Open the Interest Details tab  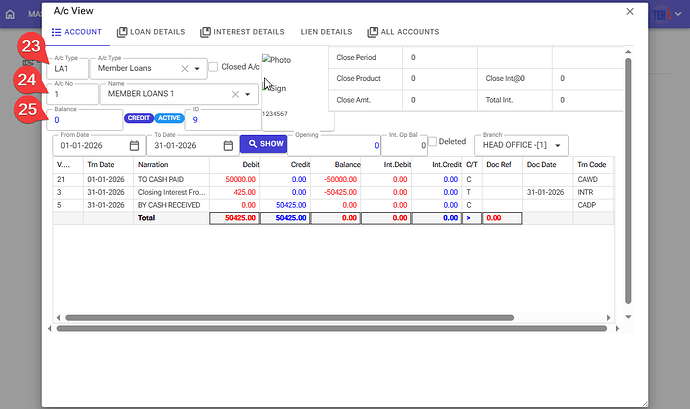(x=242, y=32)
